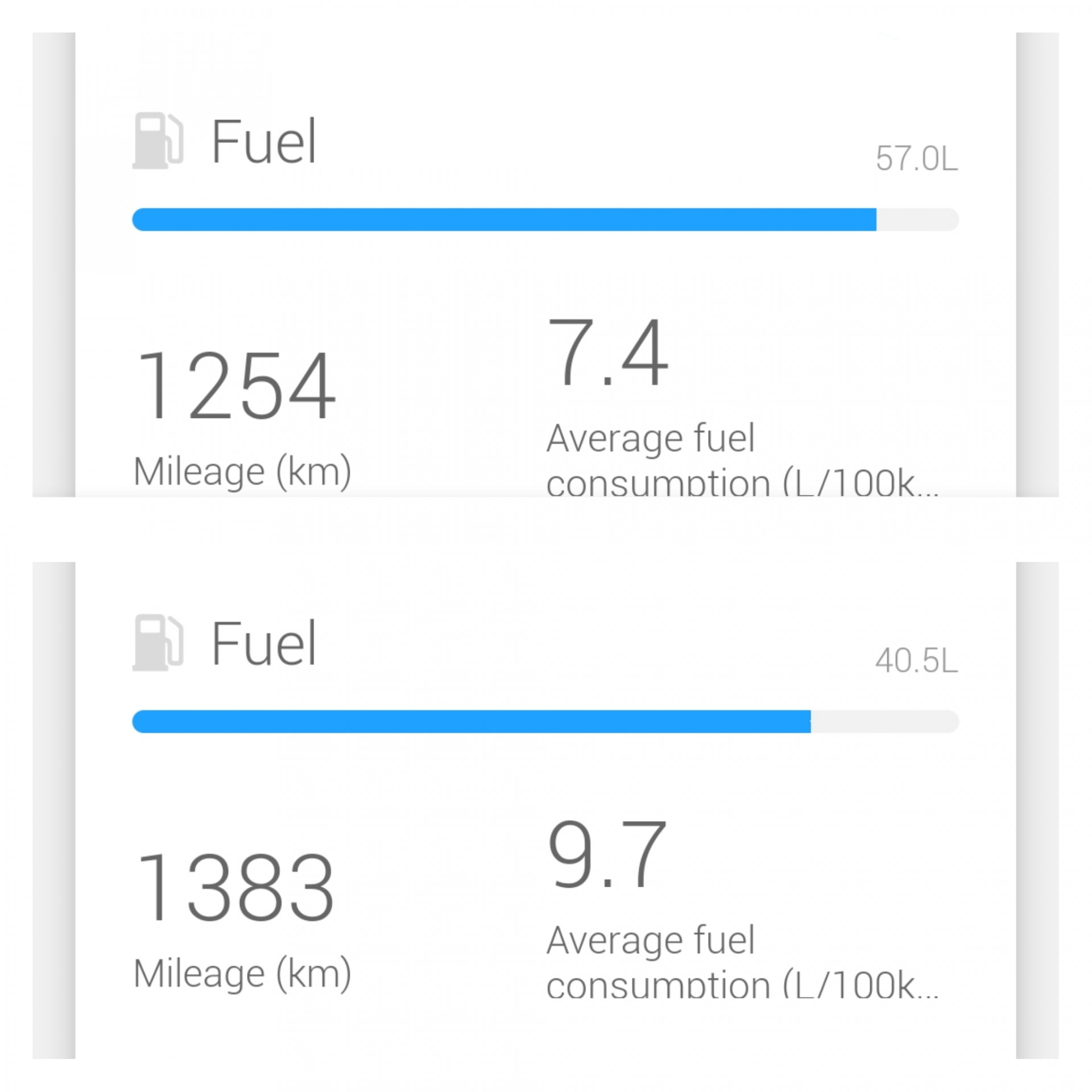The height and width of the screenshot is (1092, 1092).
Task: Click the grey empty portion of top fuel bar
Action: pyautogui.click(x=917, y=220)
